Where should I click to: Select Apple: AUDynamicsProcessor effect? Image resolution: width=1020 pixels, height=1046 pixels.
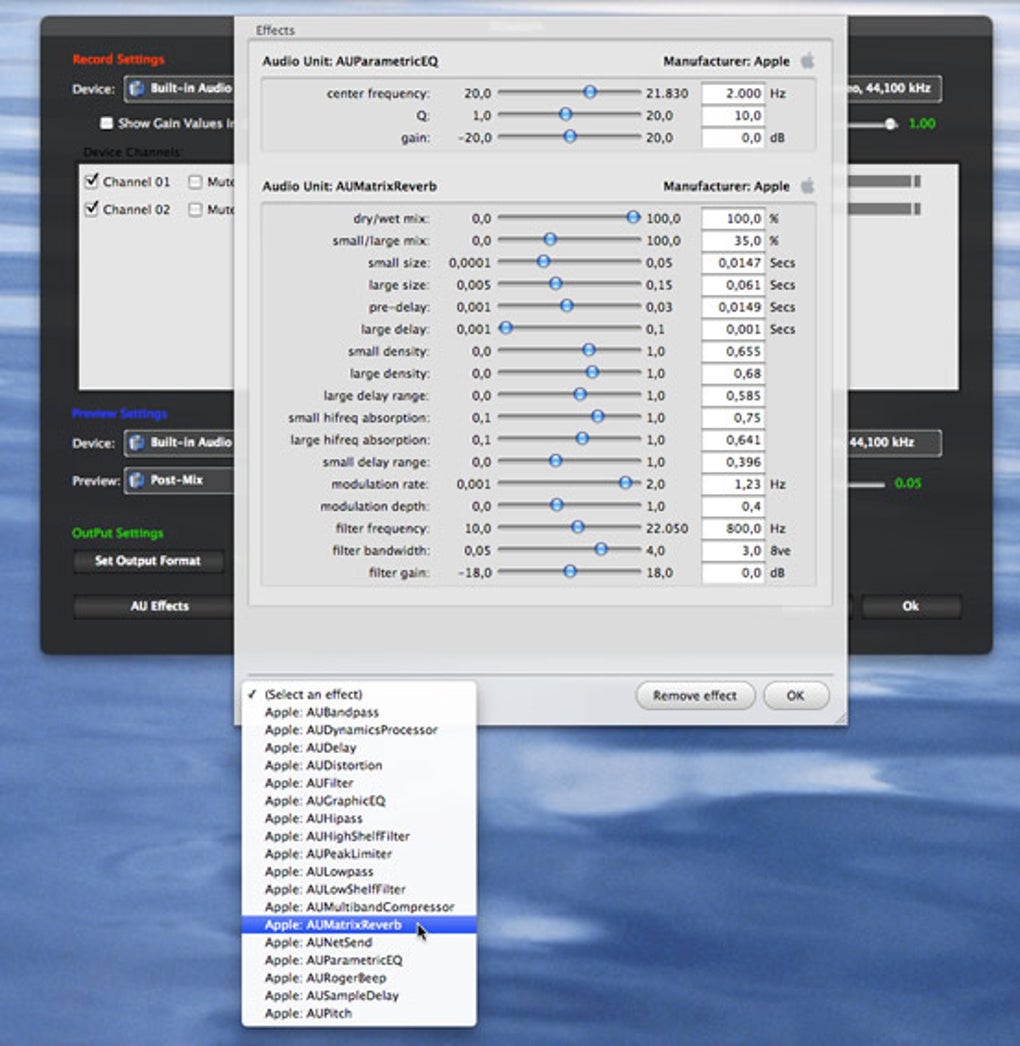359,730
